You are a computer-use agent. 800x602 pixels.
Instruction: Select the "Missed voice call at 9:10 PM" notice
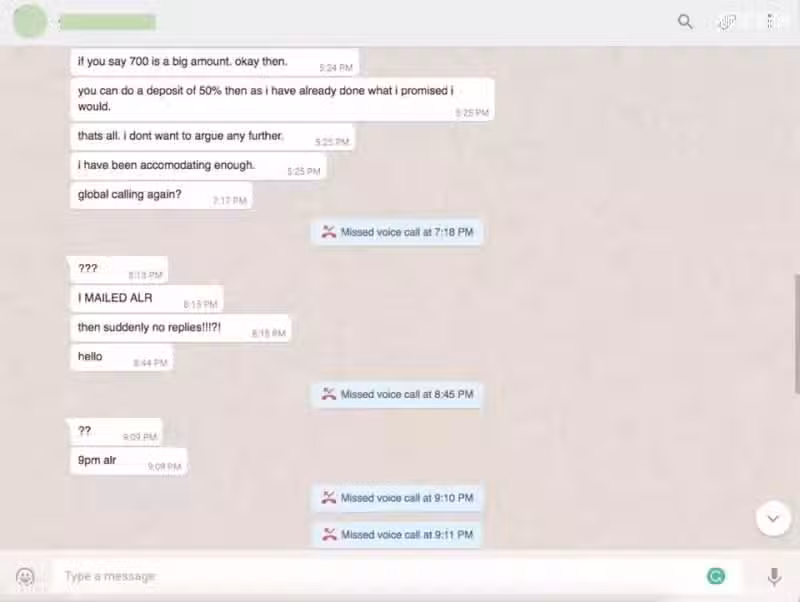[x=397, y=498]
